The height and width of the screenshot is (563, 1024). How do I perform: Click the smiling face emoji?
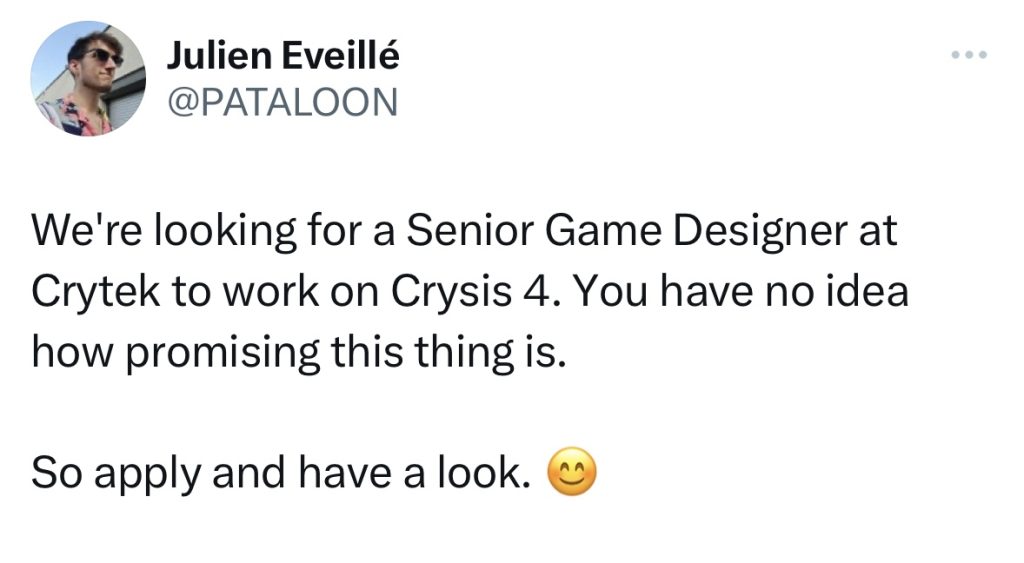click(571, 472)
